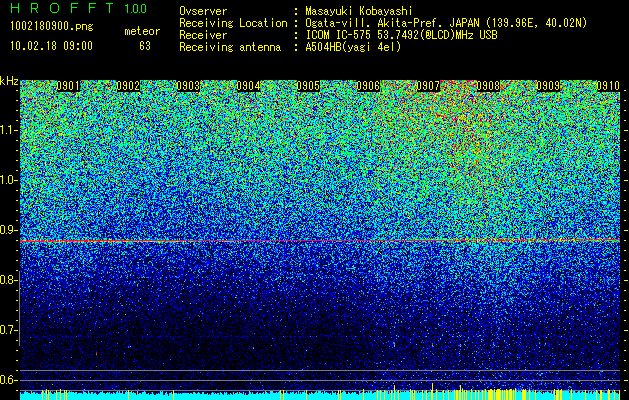This screenshot has height=400, width=629.
Task: Select the 0908 time marker
Action: tap(488, 86)
